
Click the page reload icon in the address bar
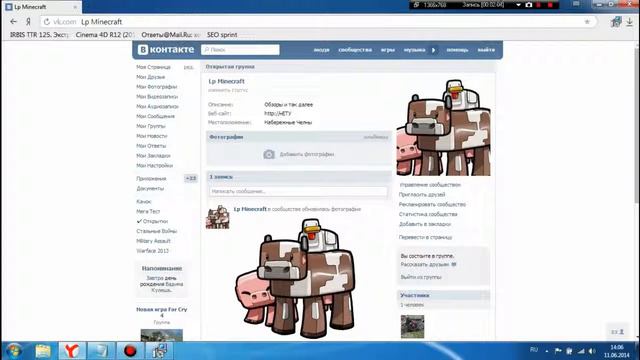(x=47, y=22)
